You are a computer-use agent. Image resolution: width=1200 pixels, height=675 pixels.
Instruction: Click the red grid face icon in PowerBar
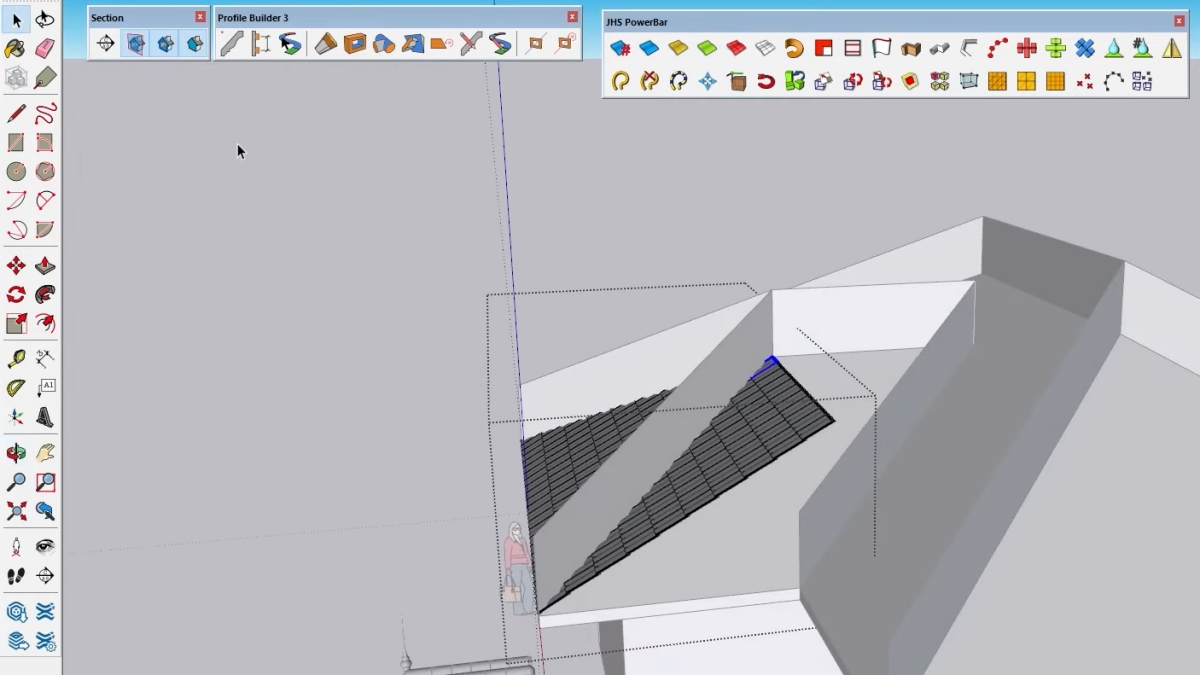coord(736,48)
